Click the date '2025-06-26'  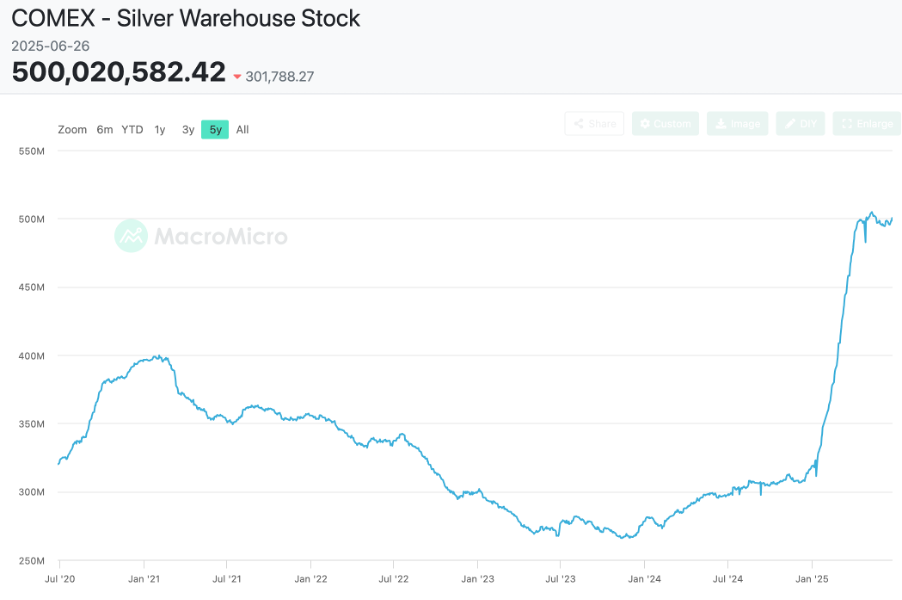(x=51, y=46)
